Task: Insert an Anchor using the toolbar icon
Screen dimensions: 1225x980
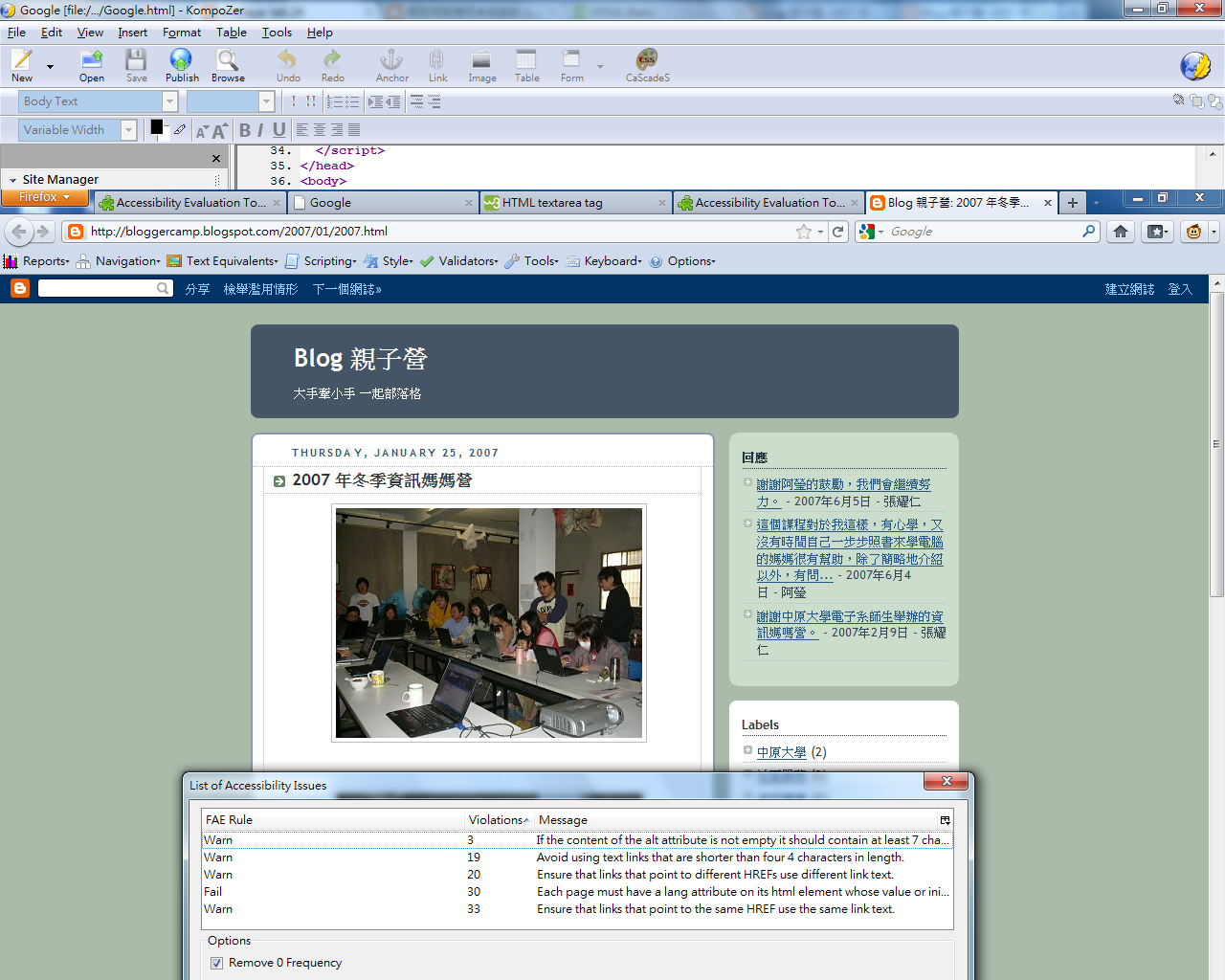Action: (x=391, y=65)
